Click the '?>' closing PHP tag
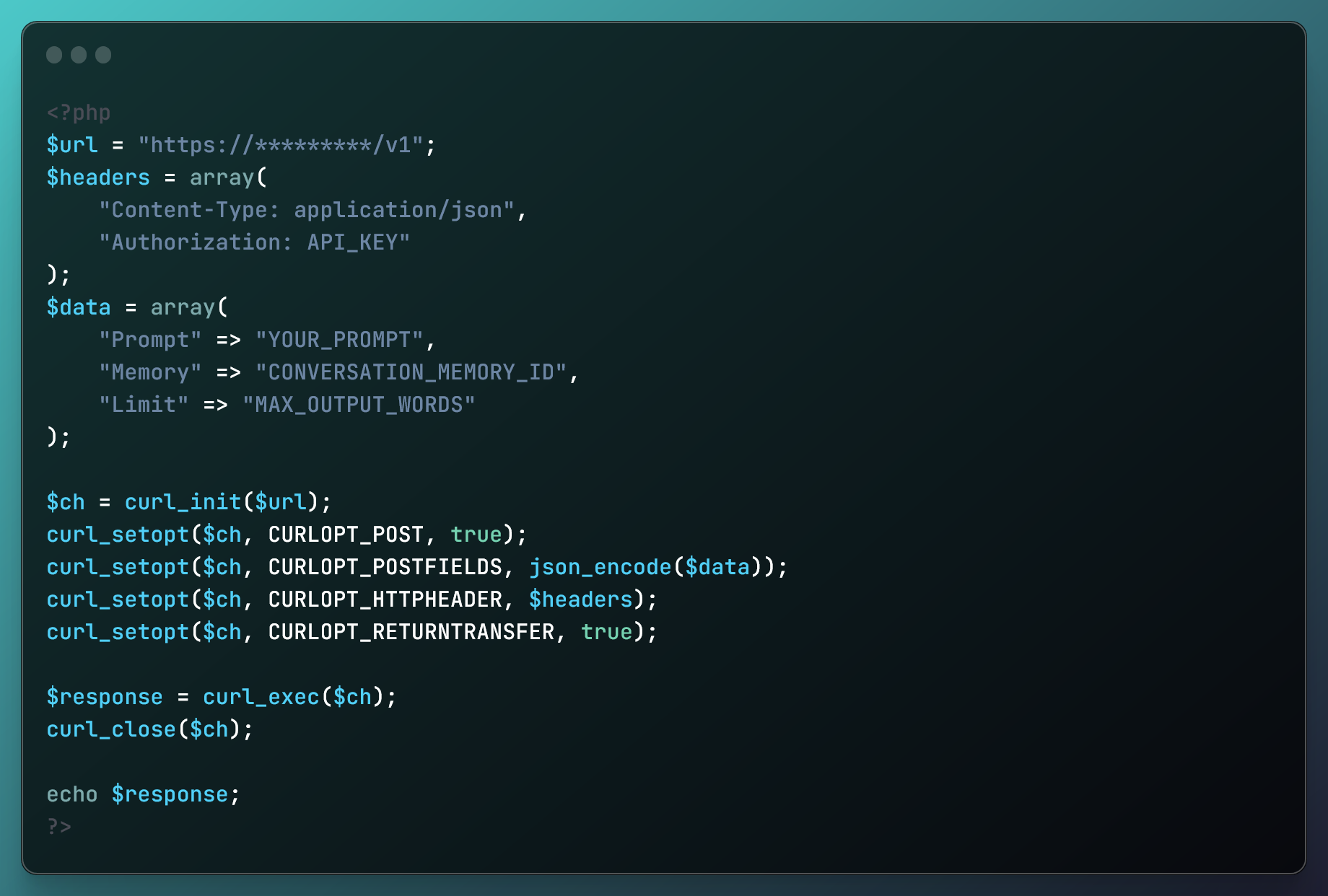1328x896 pixels. click(x=59, y=827)
